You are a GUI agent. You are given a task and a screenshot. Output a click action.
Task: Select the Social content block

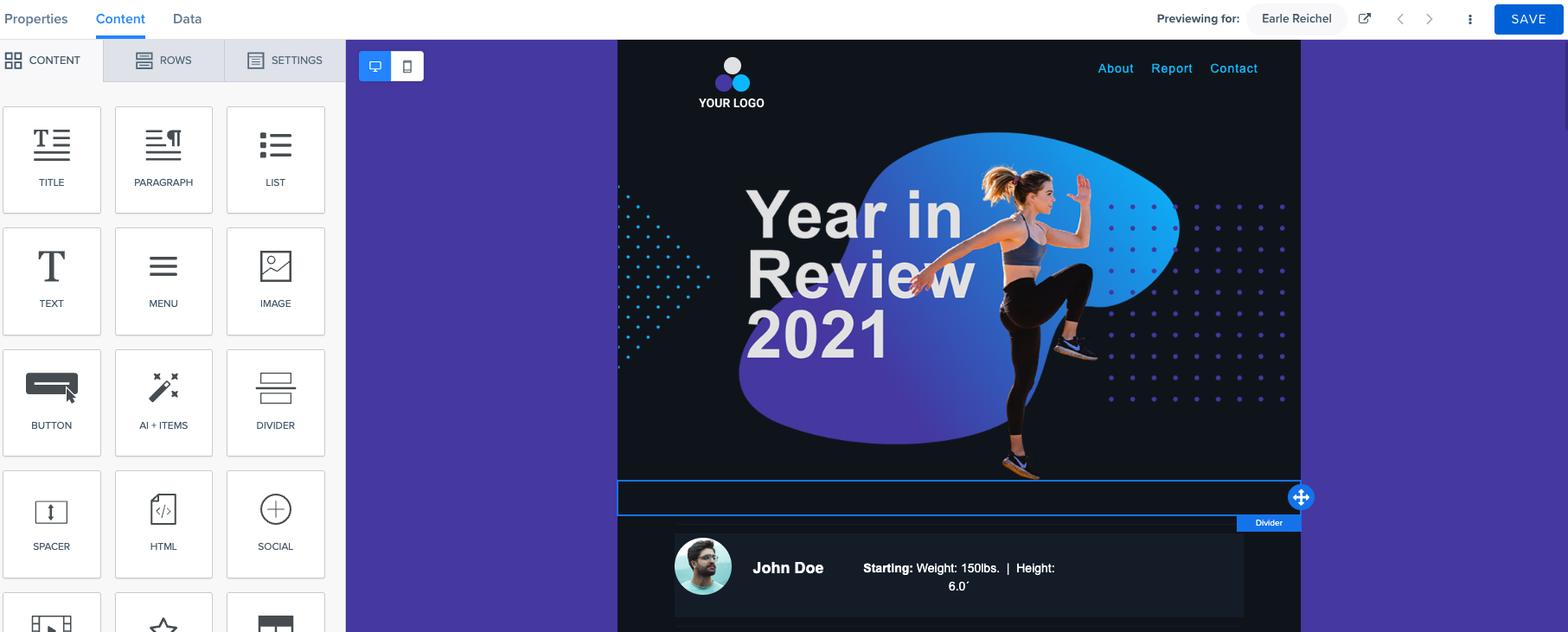pyautogui.click(x=275, y=523)
